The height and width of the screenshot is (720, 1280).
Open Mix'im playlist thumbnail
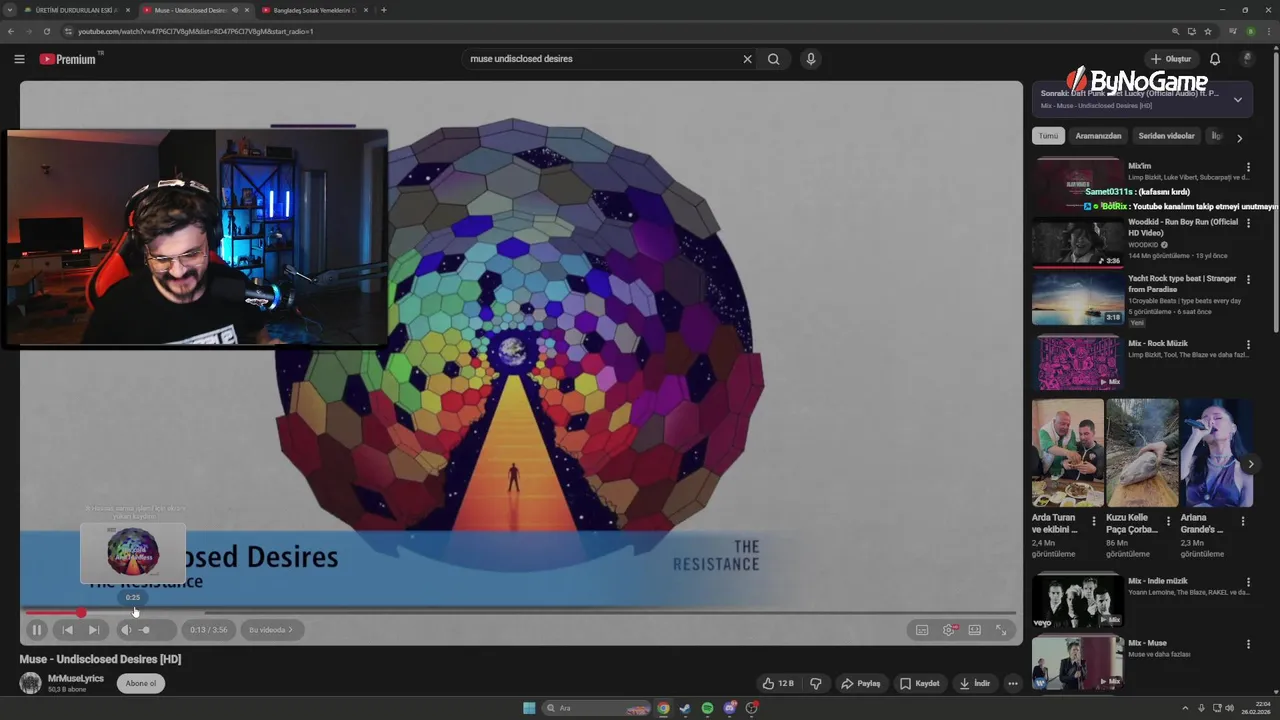[x=1078, y=184]
